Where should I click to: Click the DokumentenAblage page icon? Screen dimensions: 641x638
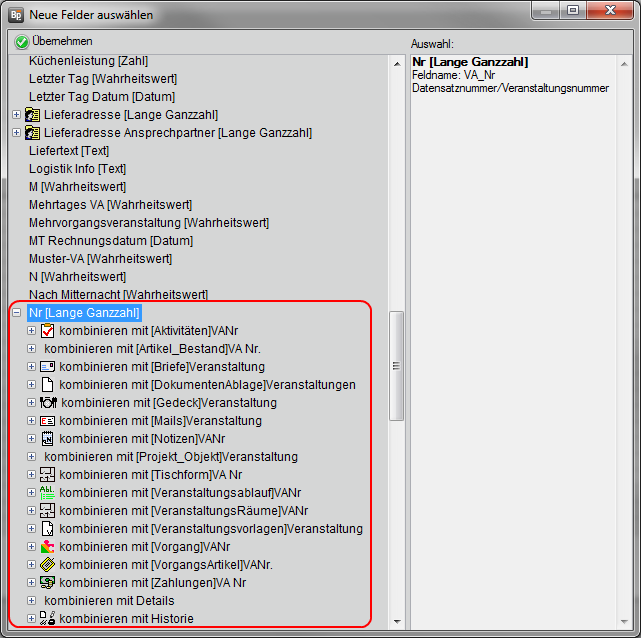(47, 385)
